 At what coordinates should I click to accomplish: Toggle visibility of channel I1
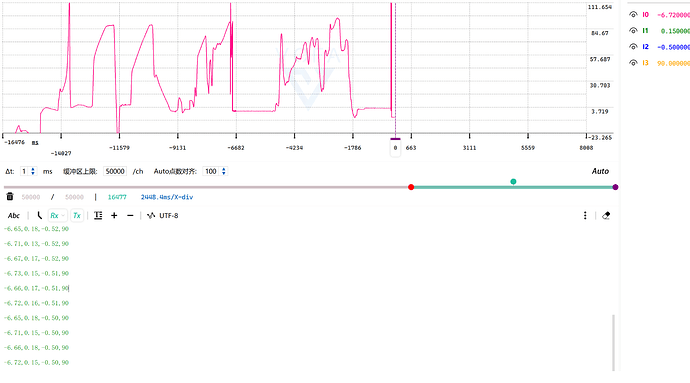pyautogui.click(x=633, y=30)
